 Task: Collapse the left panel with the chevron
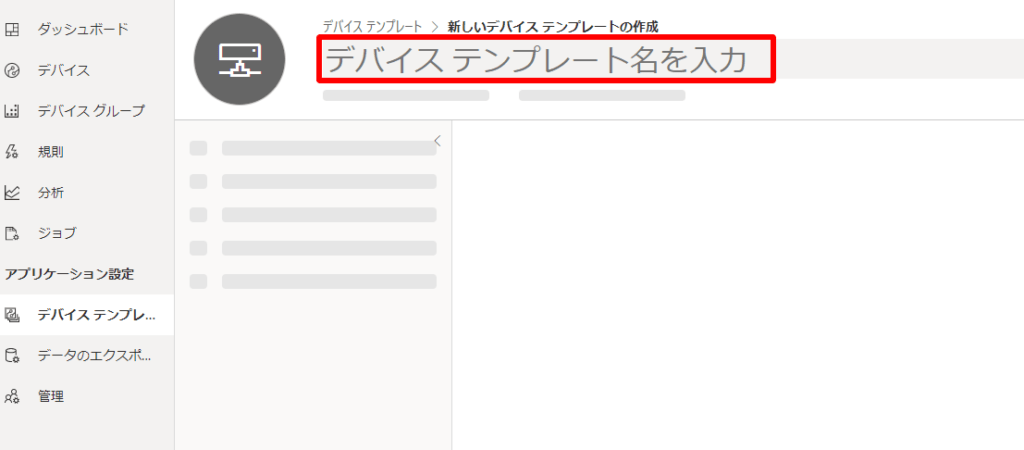click(437, 141)
